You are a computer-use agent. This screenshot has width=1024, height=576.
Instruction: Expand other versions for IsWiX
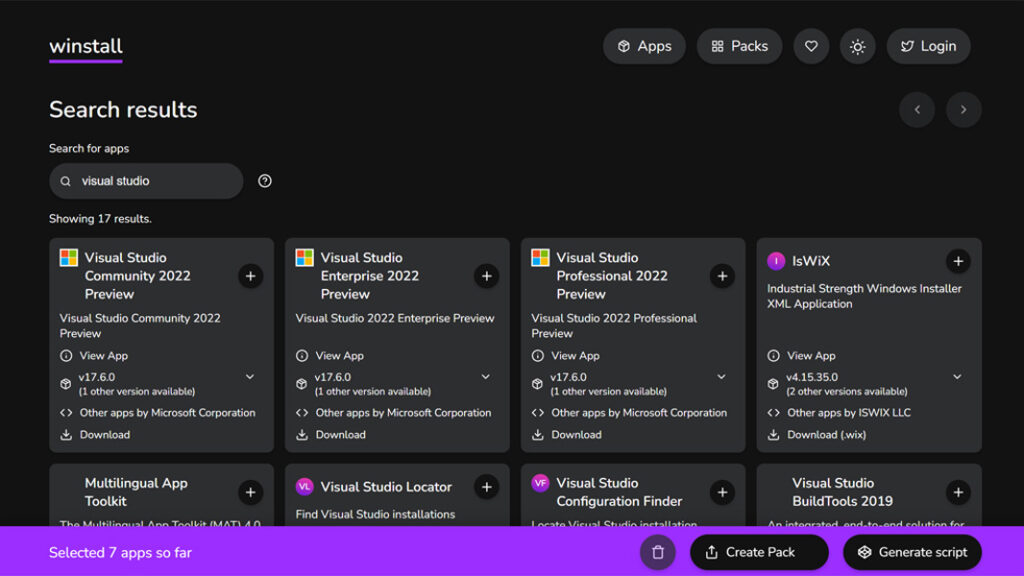pyautogui.click(x=958, y=377)
